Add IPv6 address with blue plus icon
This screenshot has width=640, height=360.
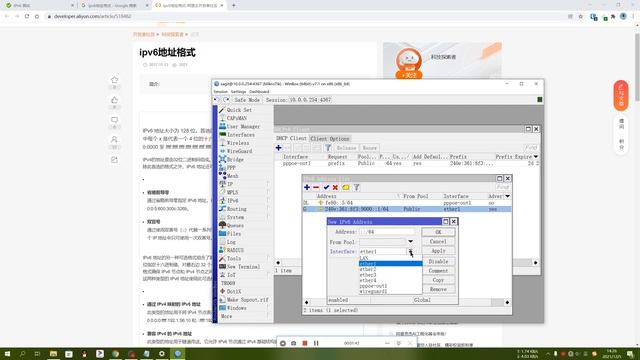point(307,187)
